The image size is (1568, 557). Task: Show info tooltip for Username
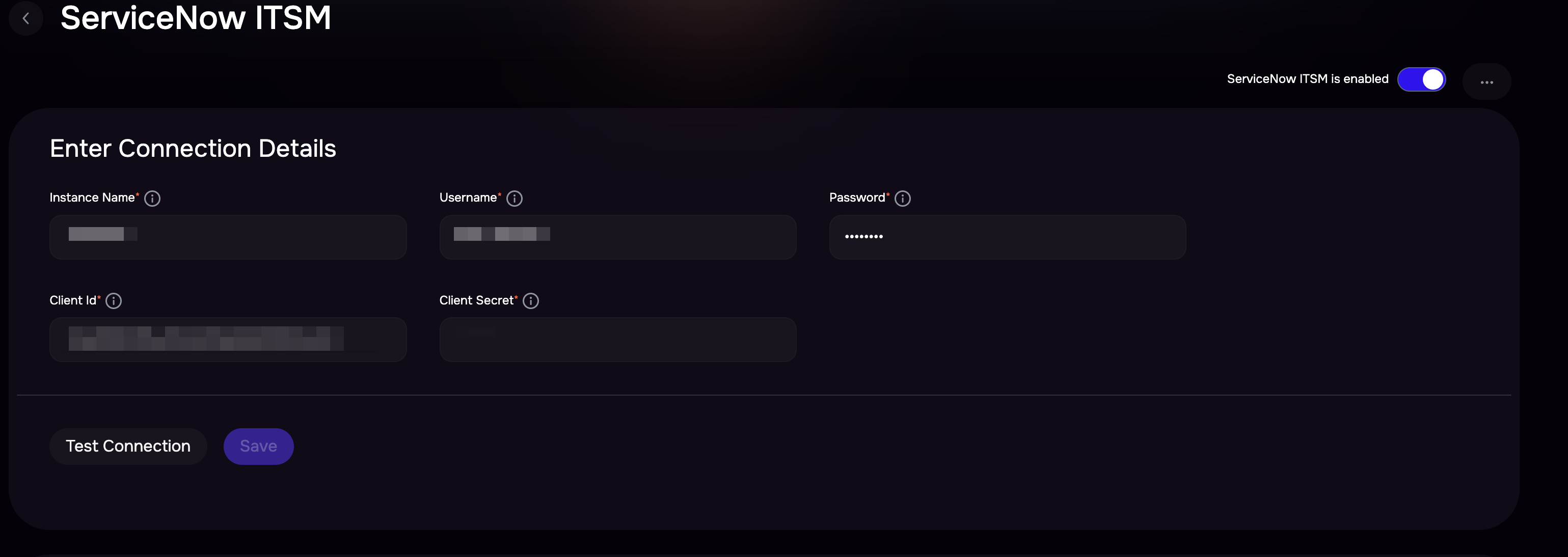pos(515,198)
